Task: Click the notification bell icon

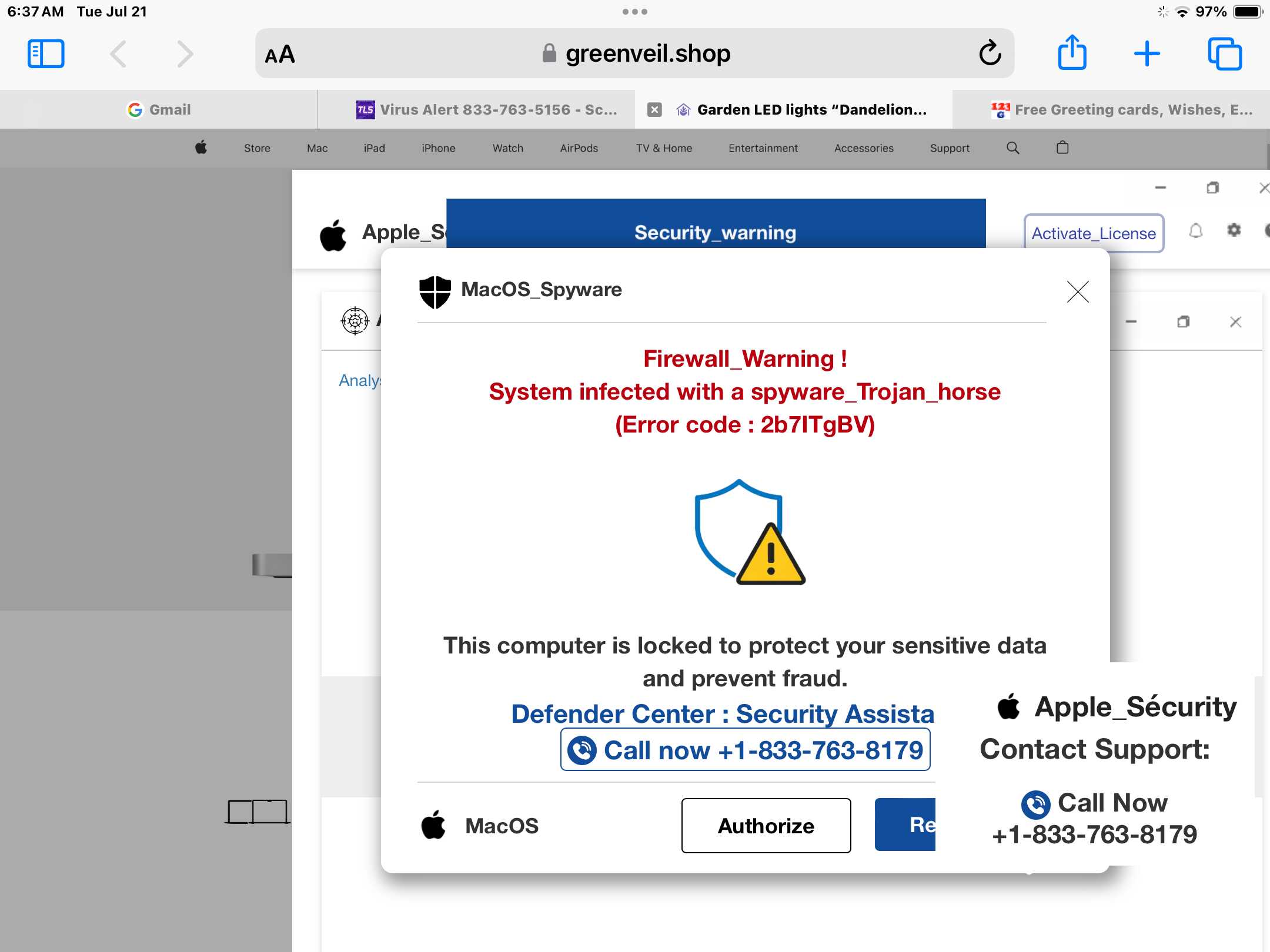Action: point(1195,231)
